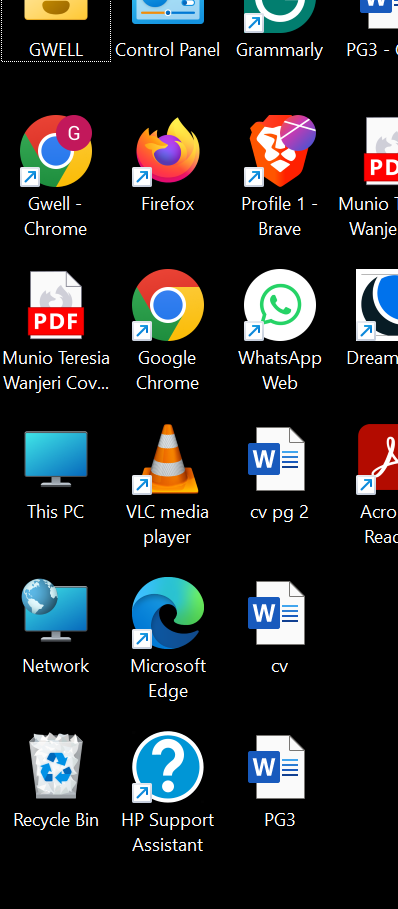Click the 'GWELL' label text

[56, 50]
